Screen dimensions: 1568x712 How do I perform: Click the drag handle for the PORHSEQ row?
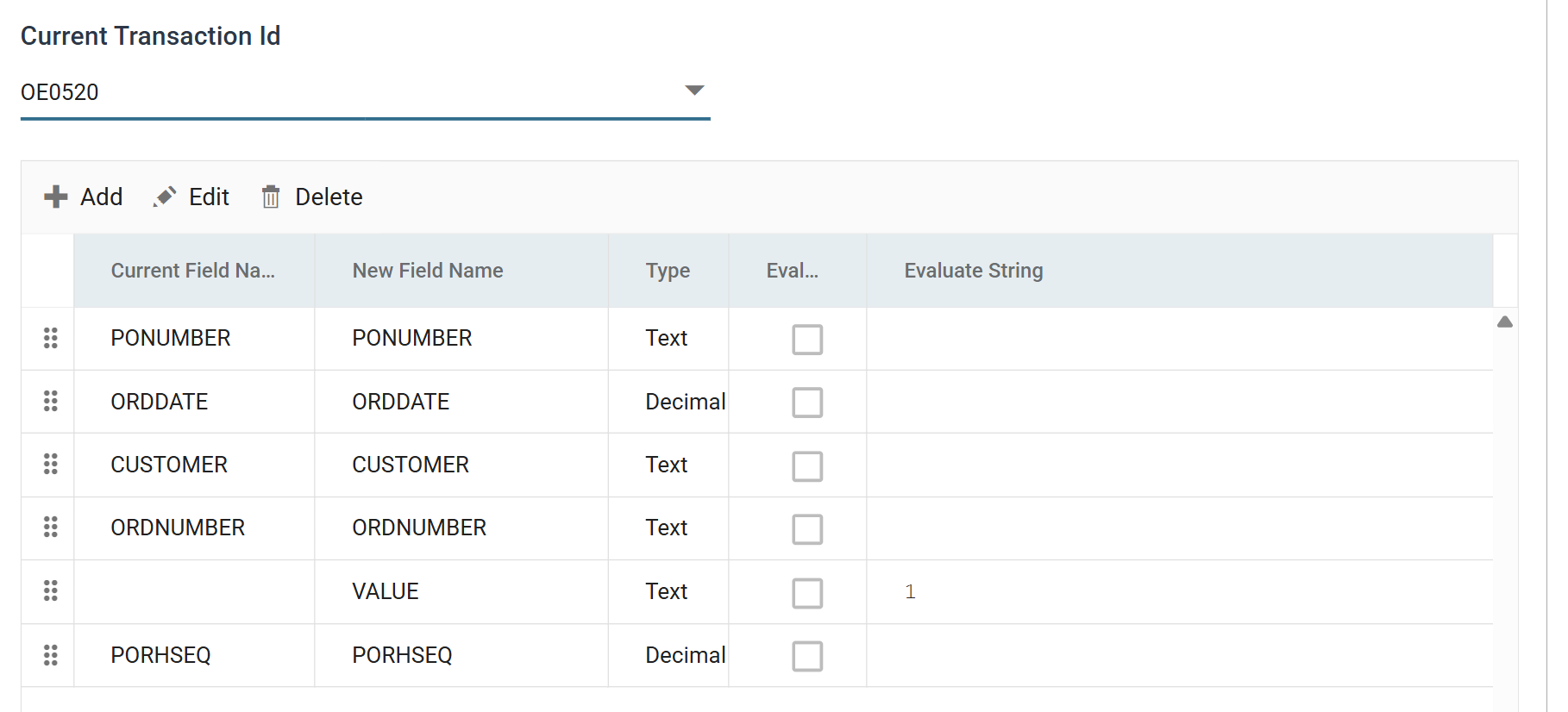pos(51,655)
